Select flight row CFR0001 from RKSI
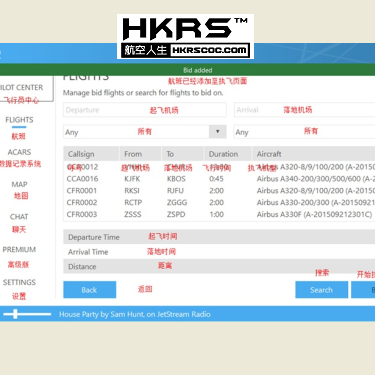Viewport: 375px width, 375px height. (219, 191)
